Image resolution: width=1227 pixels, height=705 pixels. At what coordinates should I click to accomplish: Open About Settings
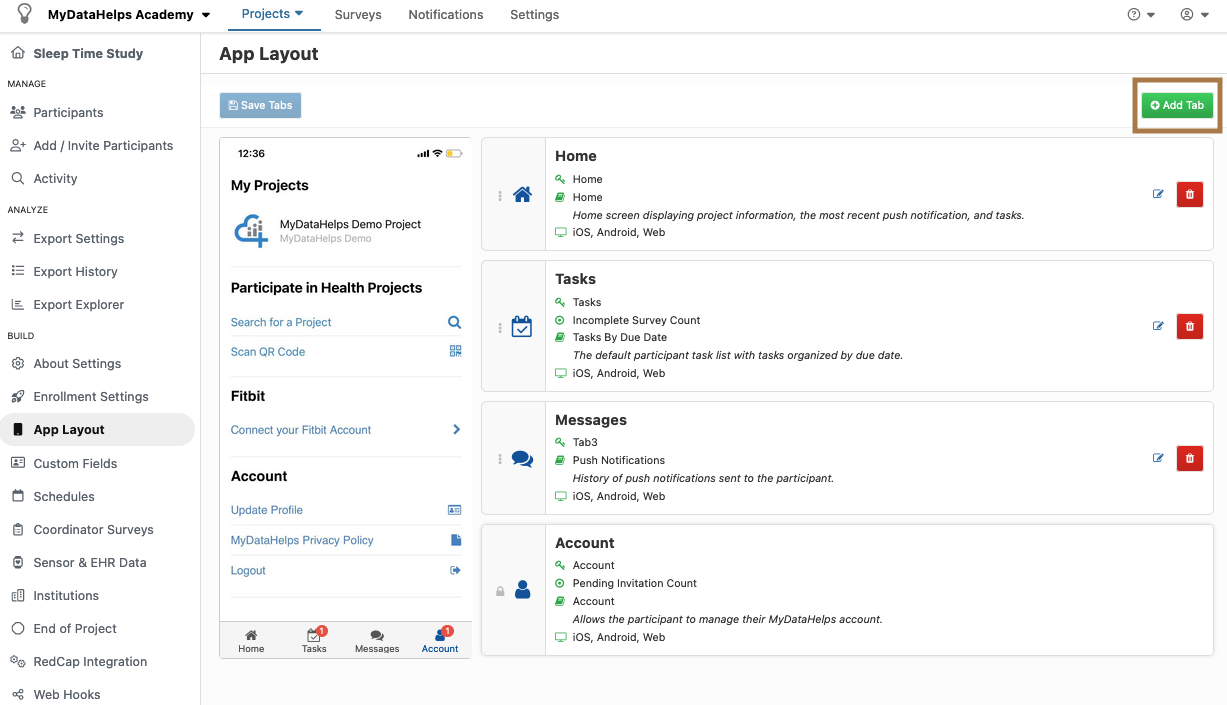[x=77, y=363]
